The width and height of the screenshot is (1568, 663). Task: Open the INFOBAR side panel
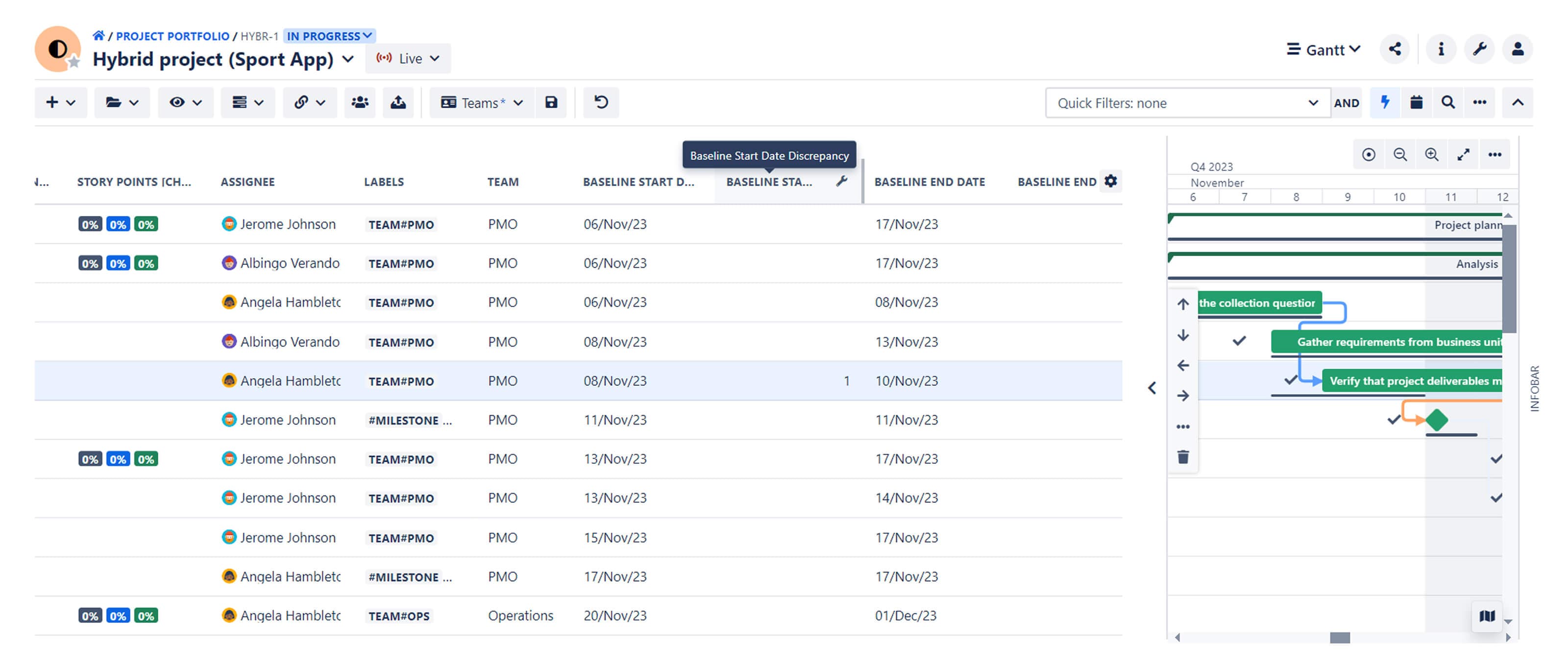tap(1535, 388)
